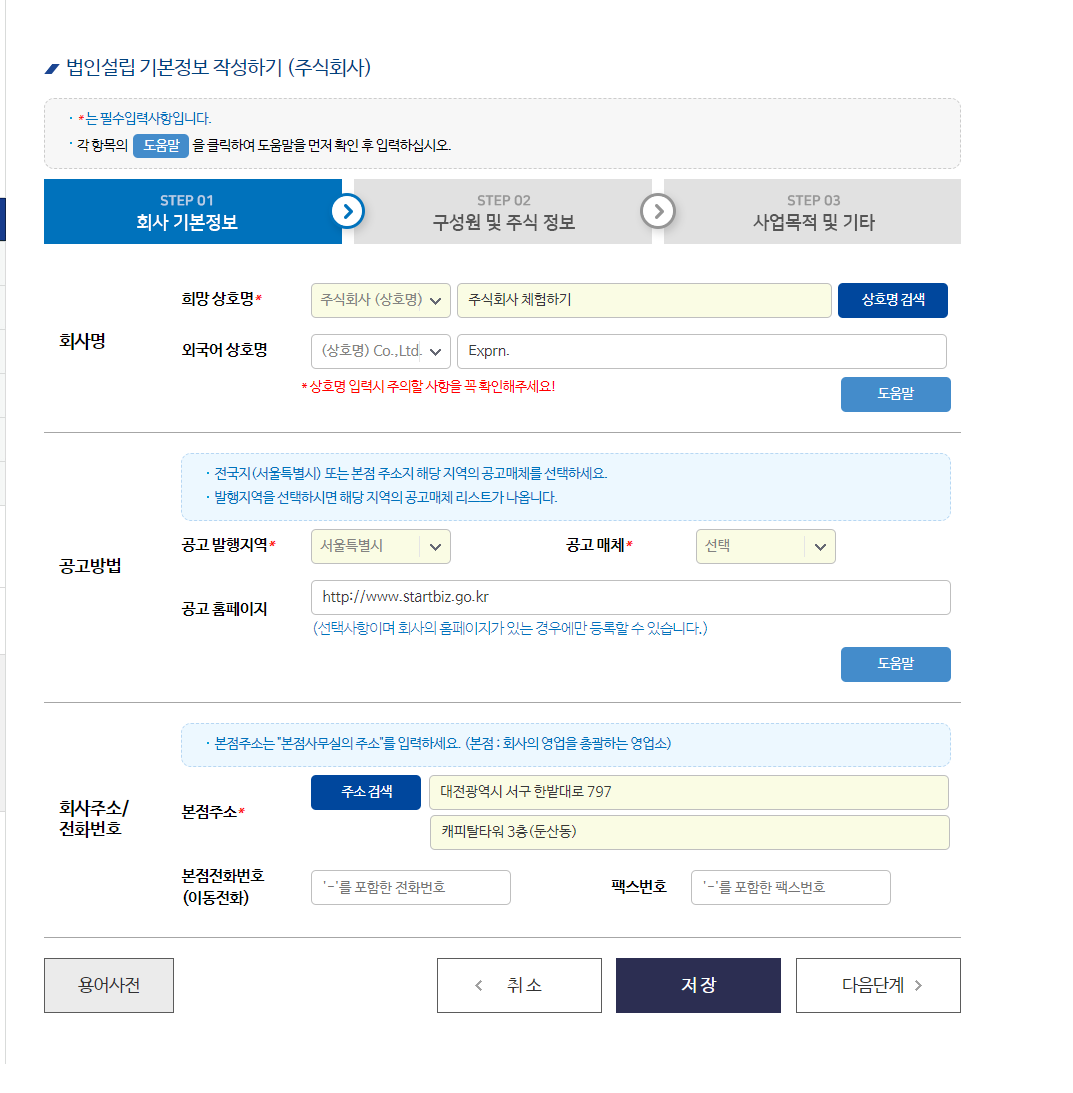Proceed with the 다음단계 button
This screenshot has width=1073, height=1093.
pyautogui.click(x=878, y=985)
